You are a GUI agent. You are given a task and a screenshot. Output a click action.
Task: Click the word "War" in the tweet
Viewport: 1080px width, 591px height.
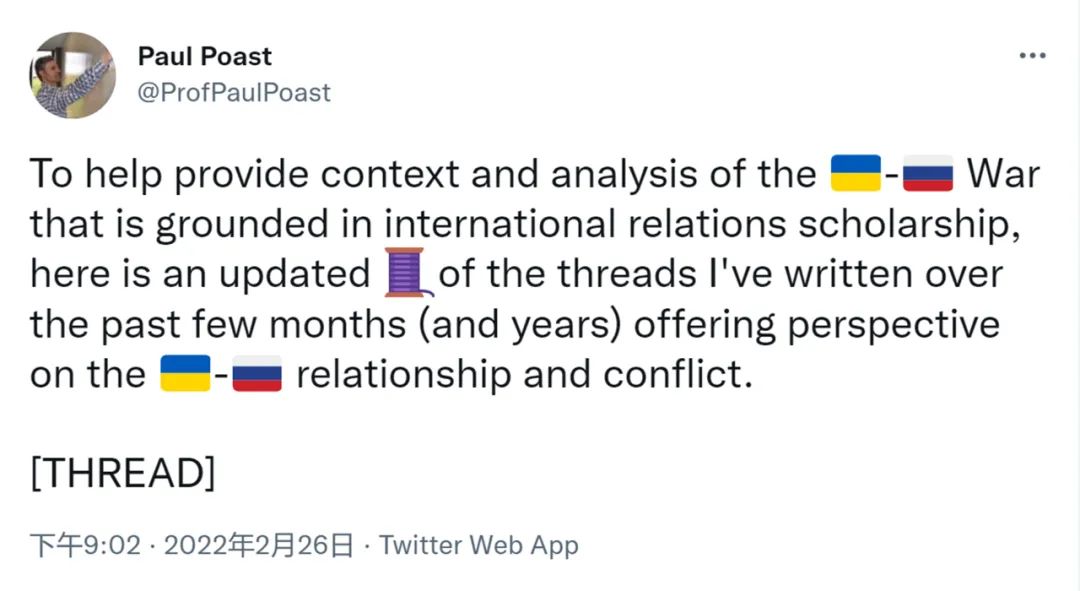1004,175
